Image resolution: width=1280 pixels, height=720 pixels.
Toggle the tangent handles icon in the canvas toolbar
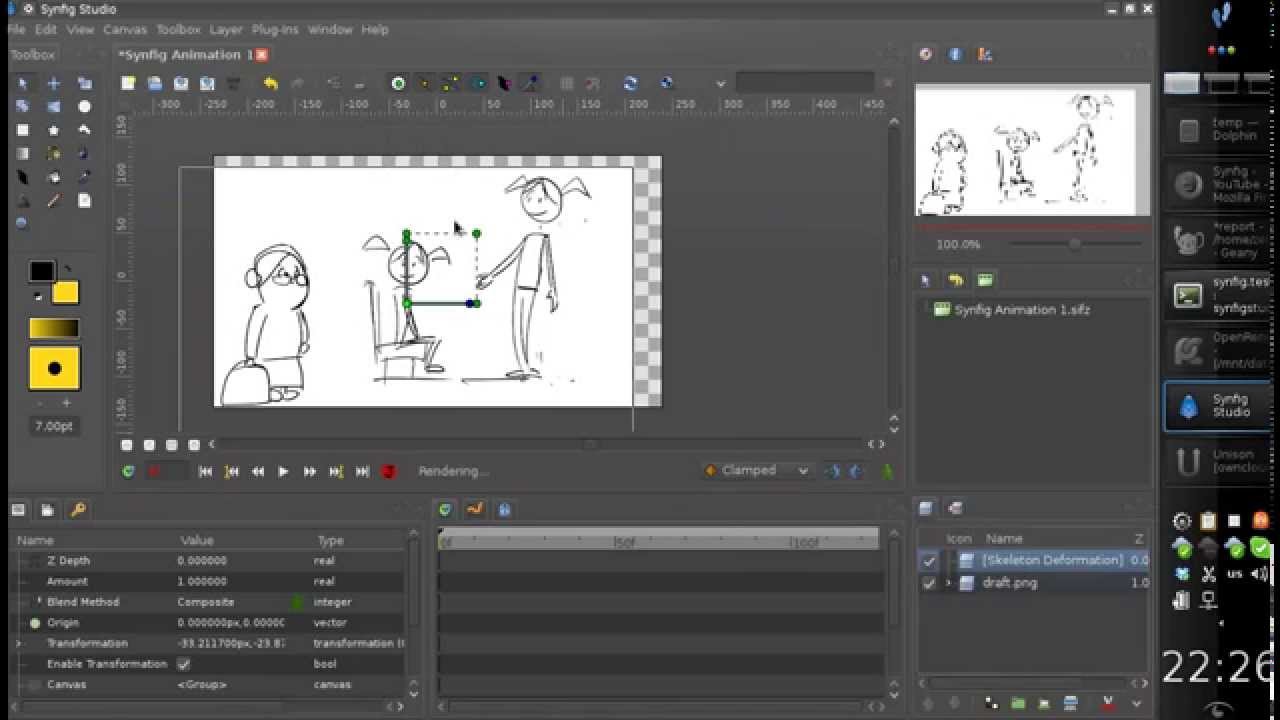coord(451,84)
